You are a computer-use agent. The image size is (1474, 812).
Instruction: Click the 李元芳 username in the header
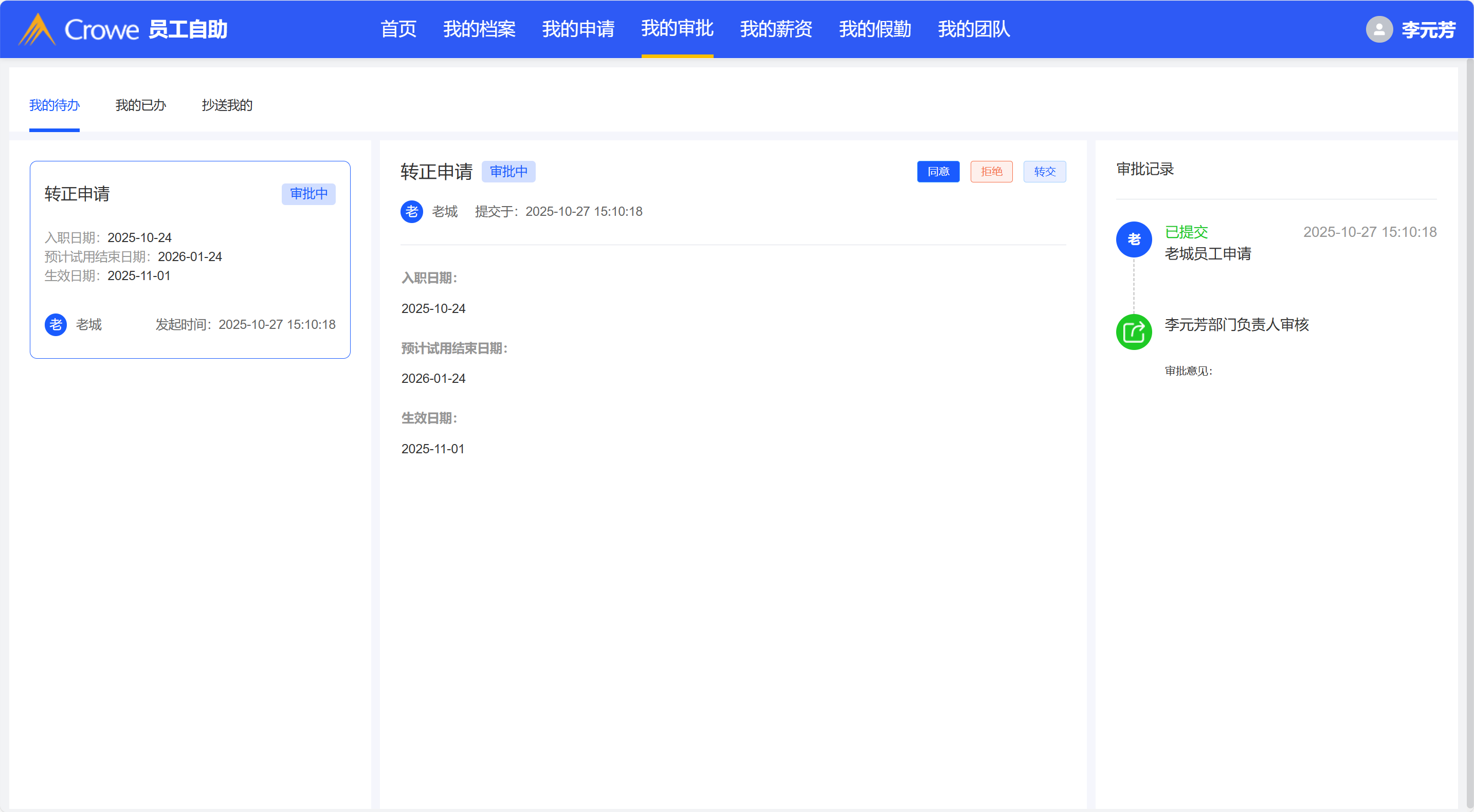point(1428,29)
